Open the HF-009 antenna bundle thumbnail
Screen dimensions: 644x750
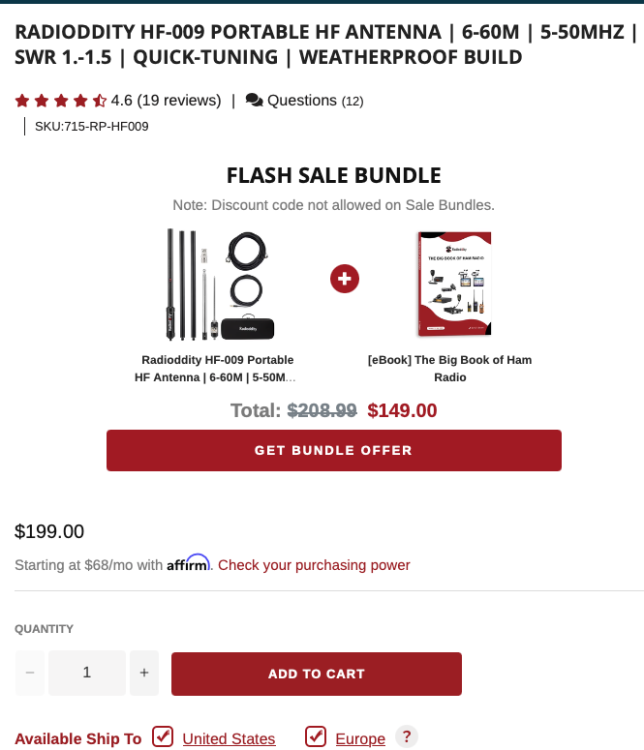pyautogui.click(x=219, y=285)
